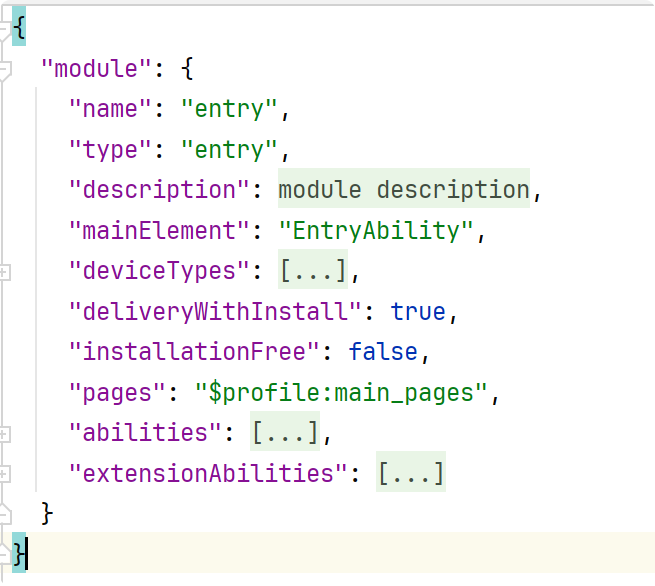Expand the folded extensionAbilities array placeholder
This screenshot has width=655, height=586.
click(411, 472)
